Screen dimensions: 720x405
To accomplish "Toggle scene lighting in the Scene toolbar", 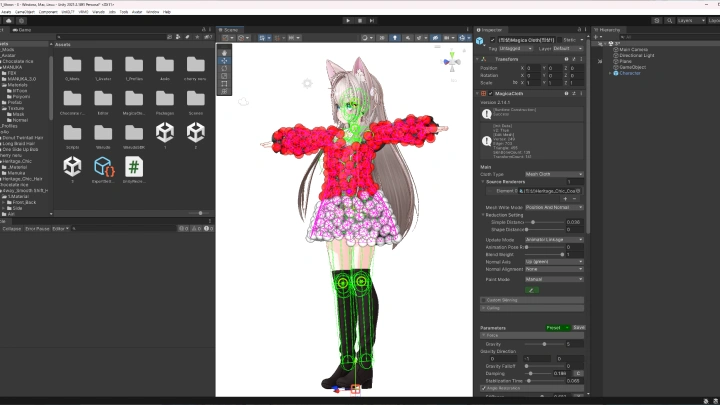I will [x=395, y=38].
